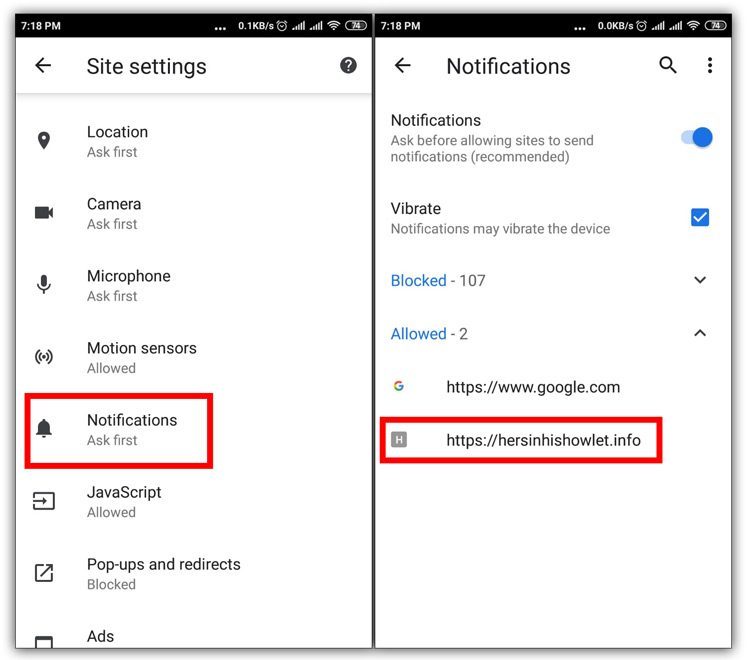Go back from the Site settings screen
Screen dimensions: 750x660
pyautogui.click(x=43, y=65)
